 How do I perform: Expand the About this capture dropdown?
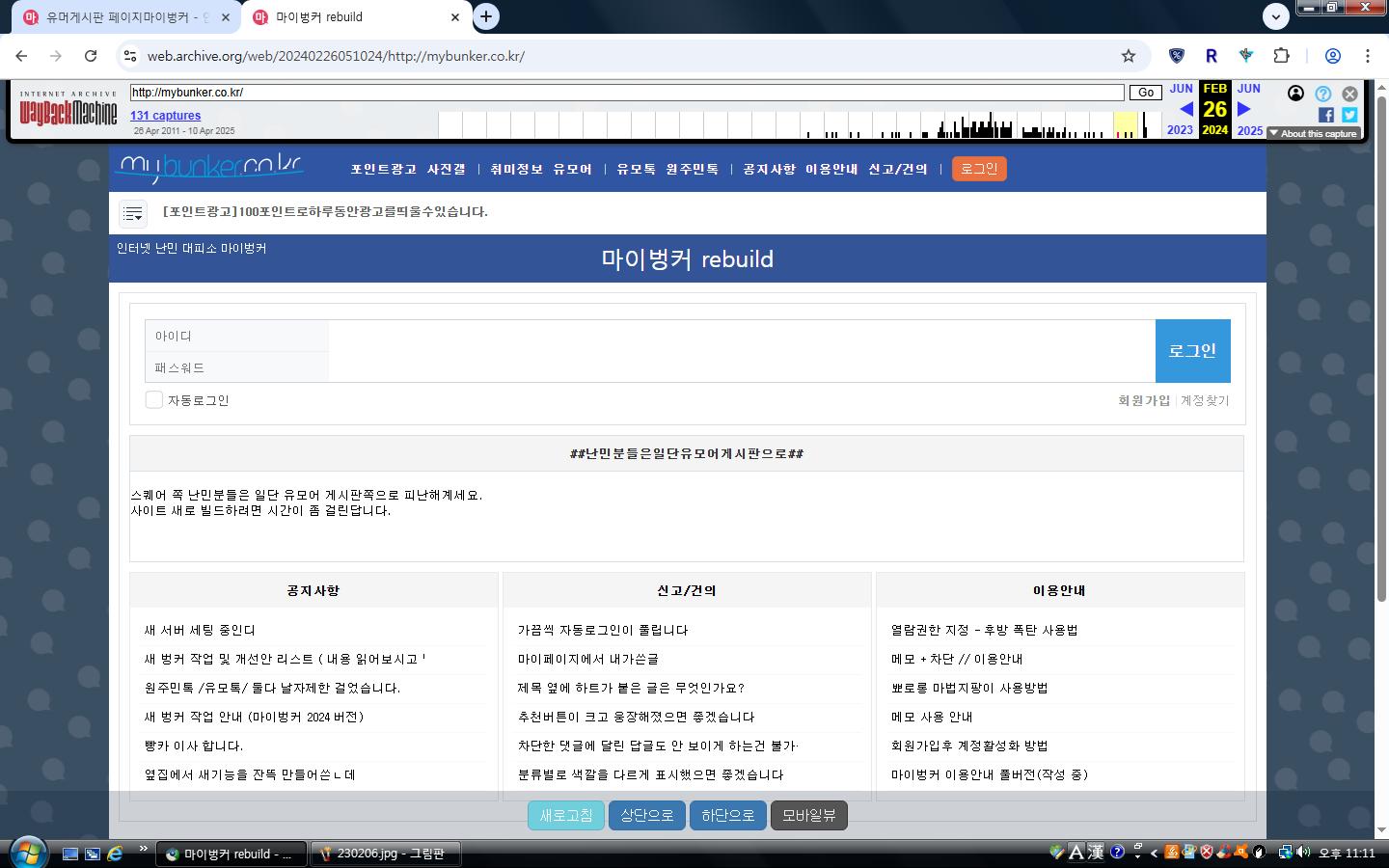1313,133
